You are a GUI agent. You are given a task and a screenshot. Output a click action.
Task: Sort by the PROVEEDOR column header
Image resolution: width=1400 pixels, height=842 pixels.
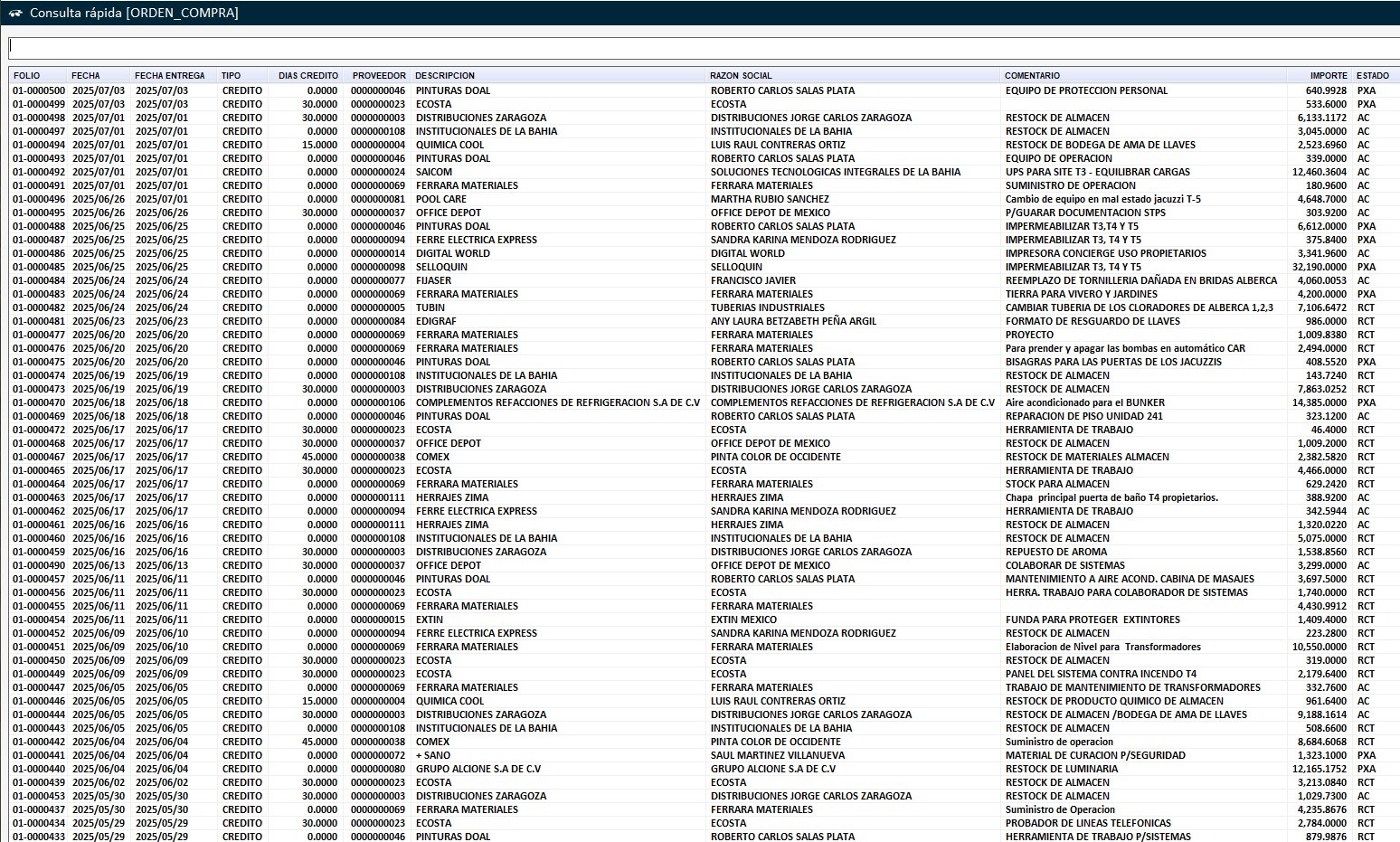coord(377,76)
